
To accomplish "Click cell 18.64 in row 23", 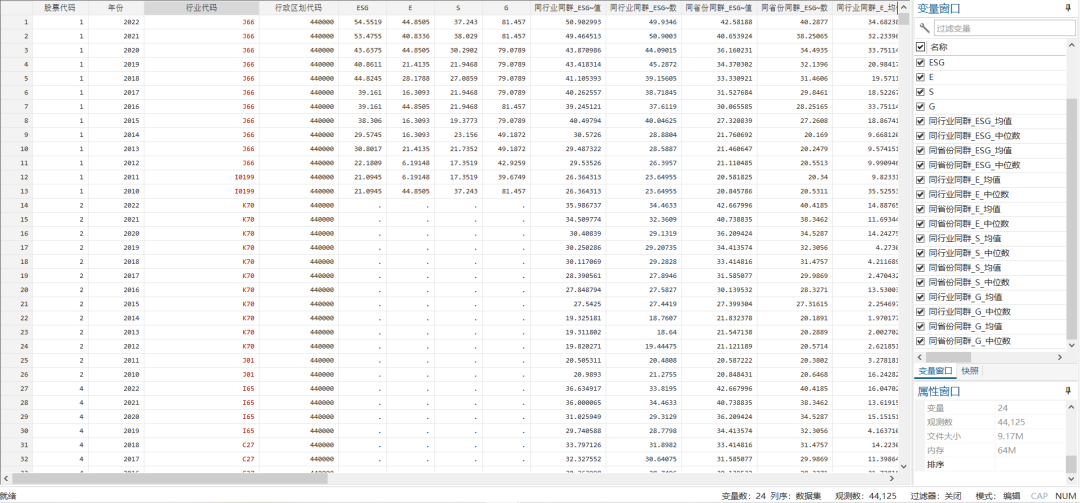I will click(x=643, y=331).
